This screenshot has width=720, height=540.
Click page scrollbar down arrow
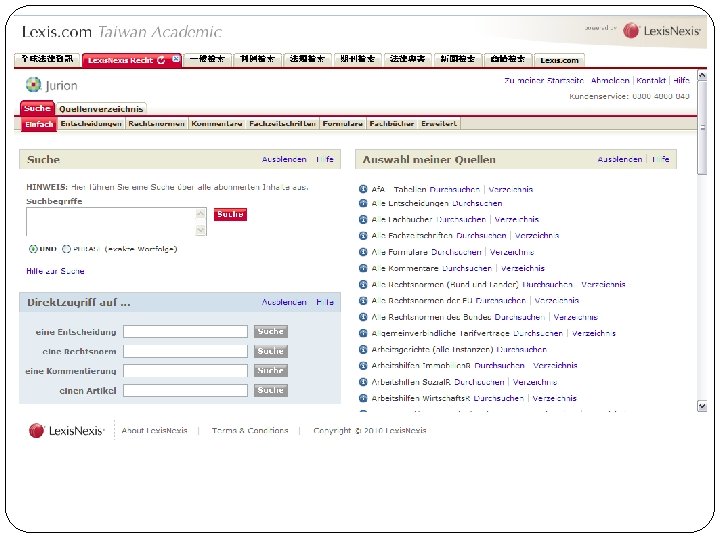coord(702,406)
